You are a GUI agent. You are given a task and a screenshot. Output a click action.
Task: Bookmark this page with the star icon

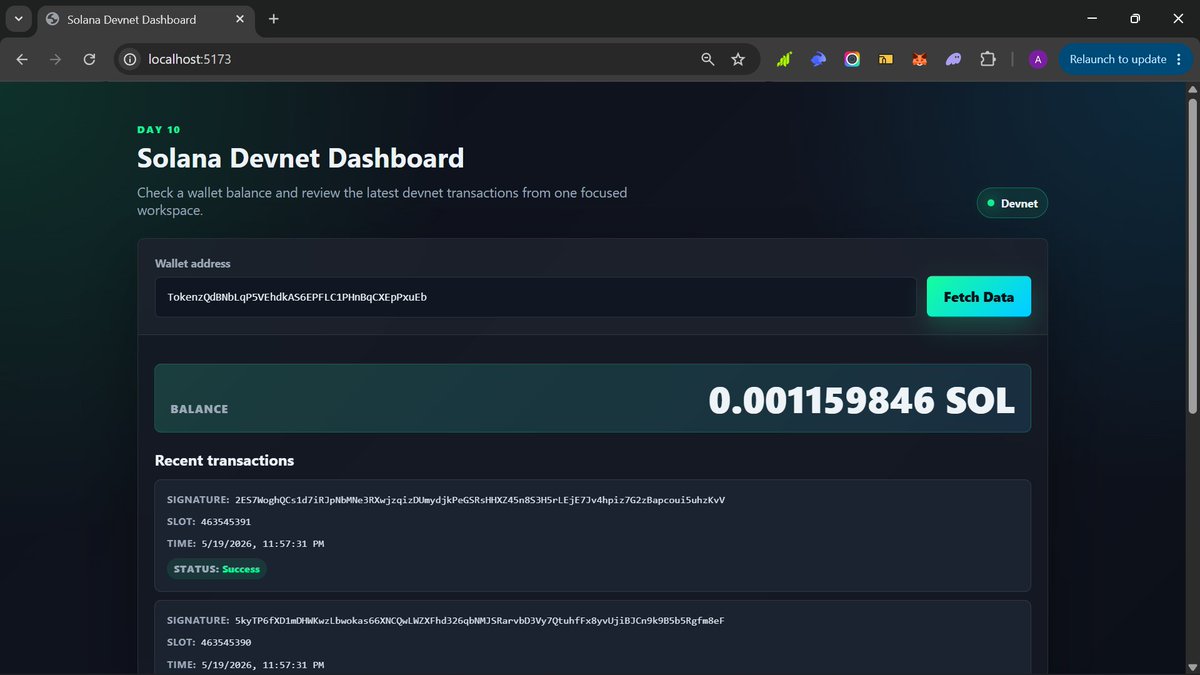pos(738,60)
